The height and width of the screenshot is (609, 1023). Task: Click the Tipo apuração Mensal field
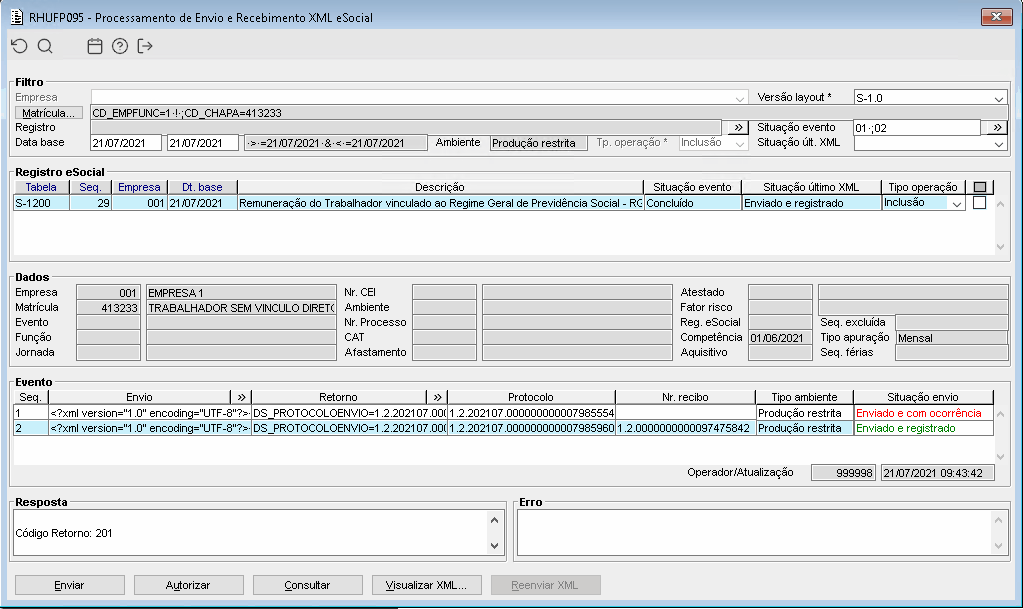951,338
